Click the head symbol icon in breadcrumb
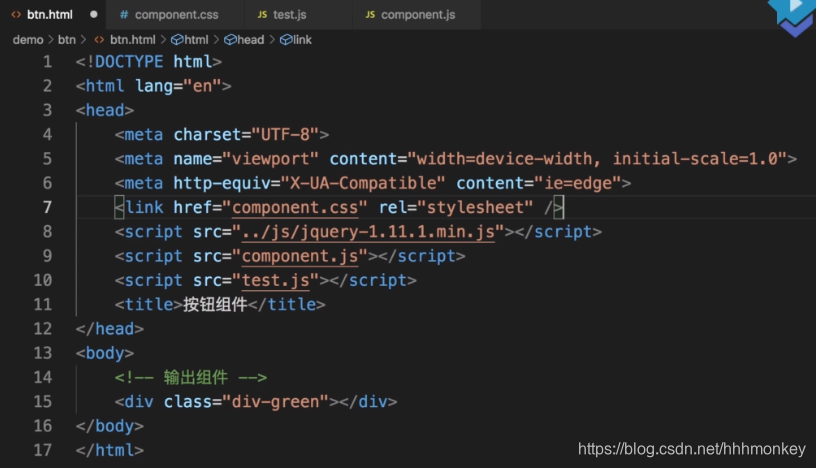The image size is (816, 468). [230, 40]
